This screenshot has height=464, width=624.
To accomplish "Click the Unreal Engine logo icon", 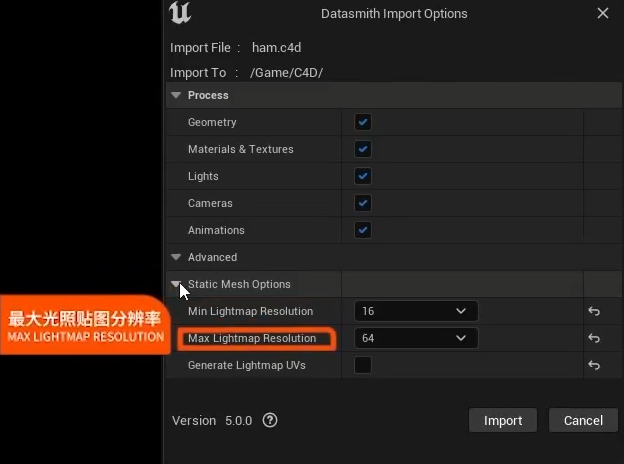I will 180,13.
